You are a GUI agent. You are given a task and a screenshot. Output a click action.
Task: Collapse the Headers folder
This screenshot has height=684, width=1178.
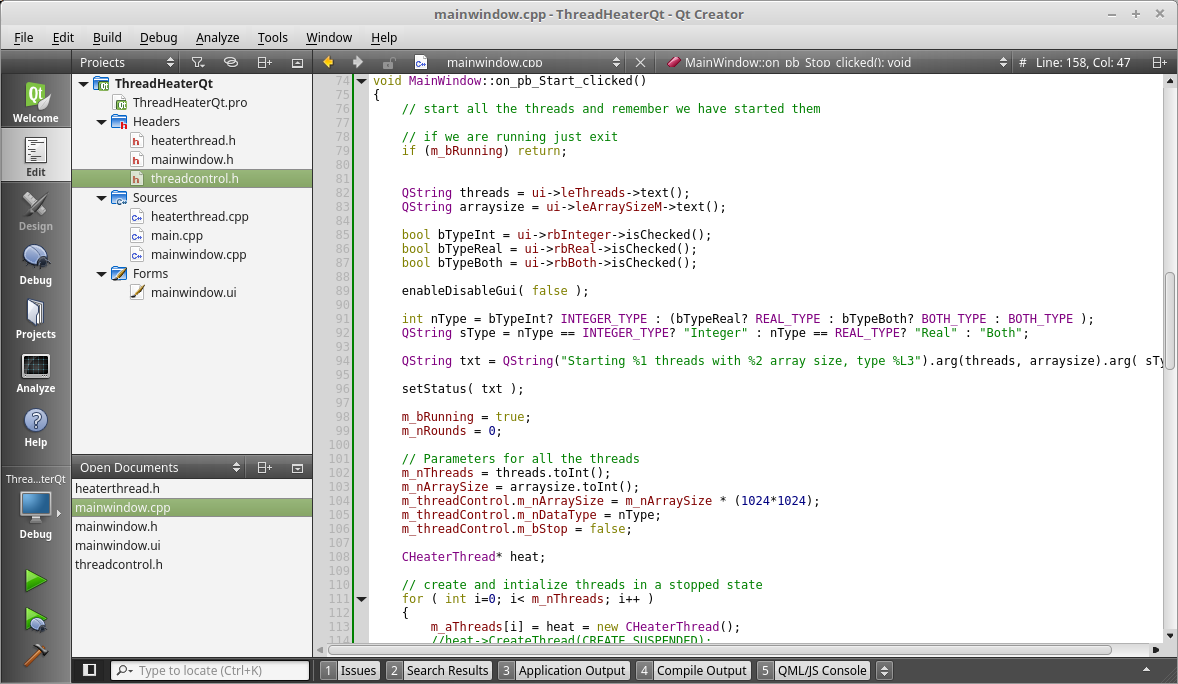click(x=102, y=122)
